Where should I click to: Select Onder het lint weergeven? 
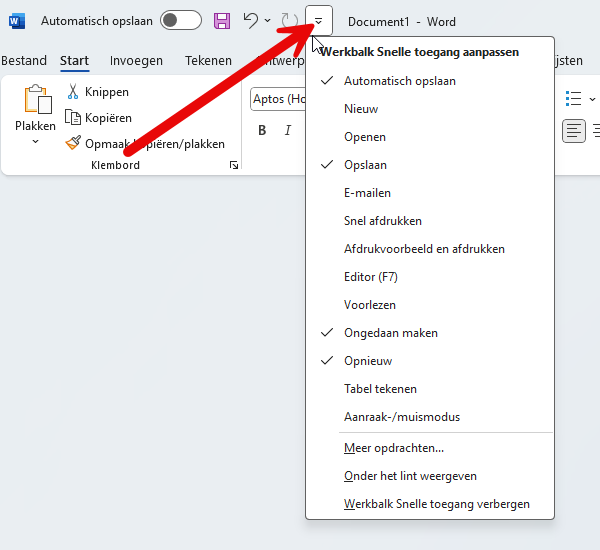coord(410,476)
